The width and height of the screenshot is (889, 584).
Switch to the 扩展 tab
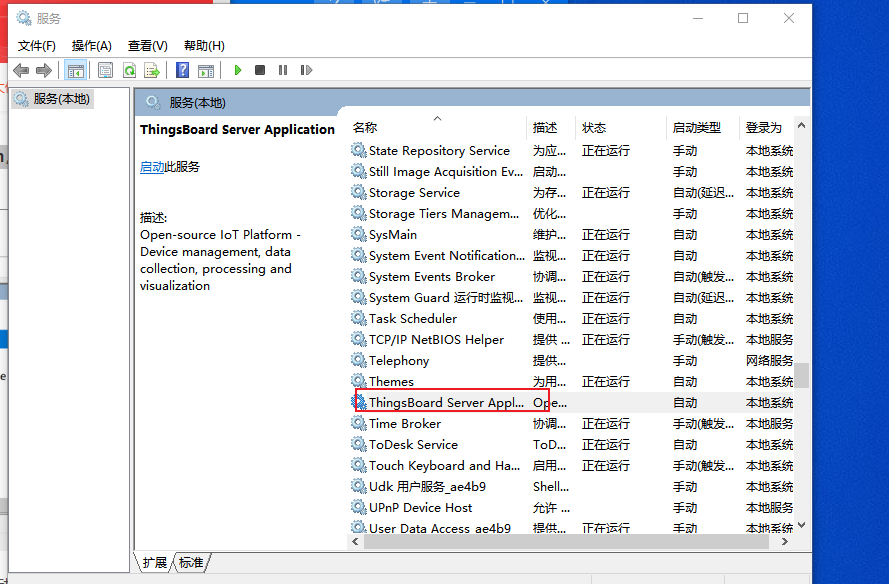(154, 563)
